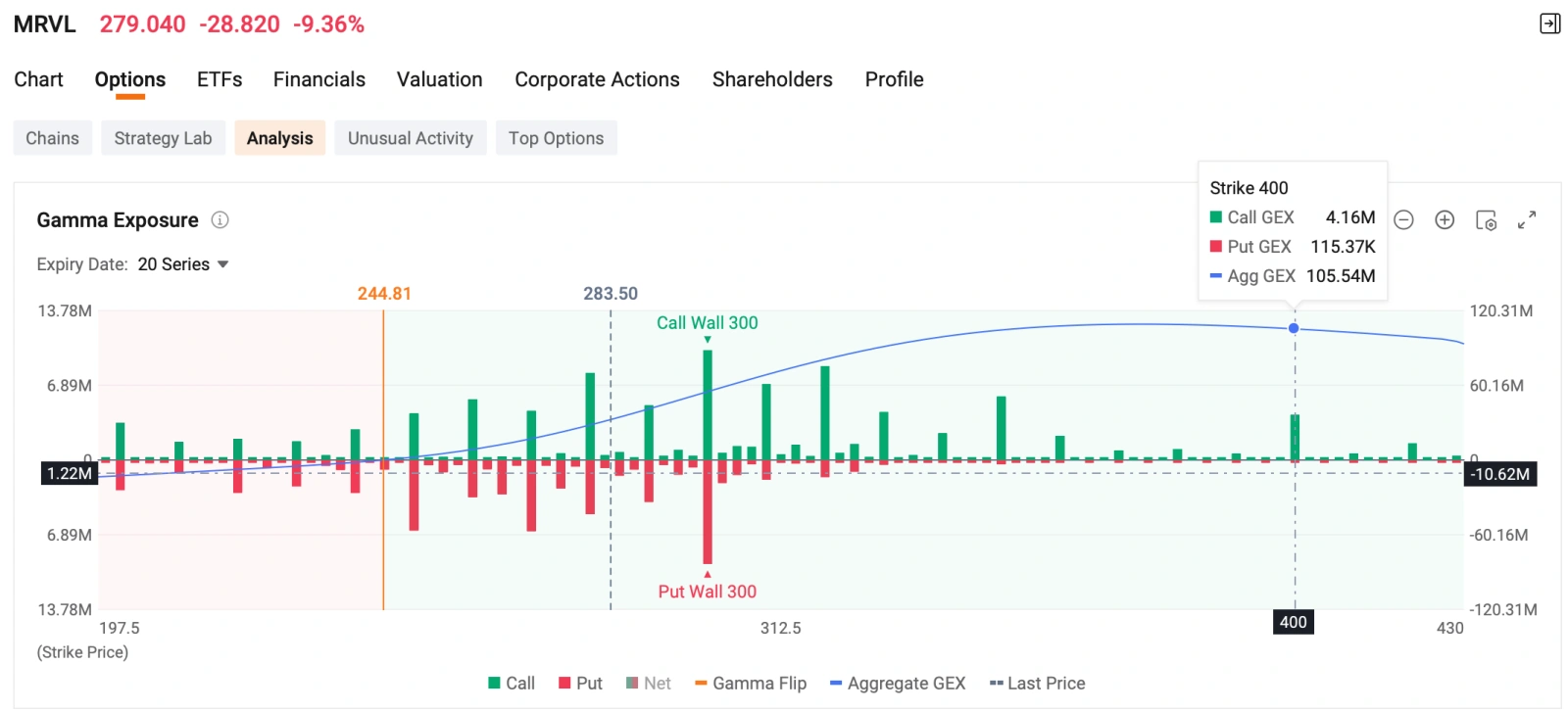Click the 1.22M left axis value tag

click(x=69, y=474)
